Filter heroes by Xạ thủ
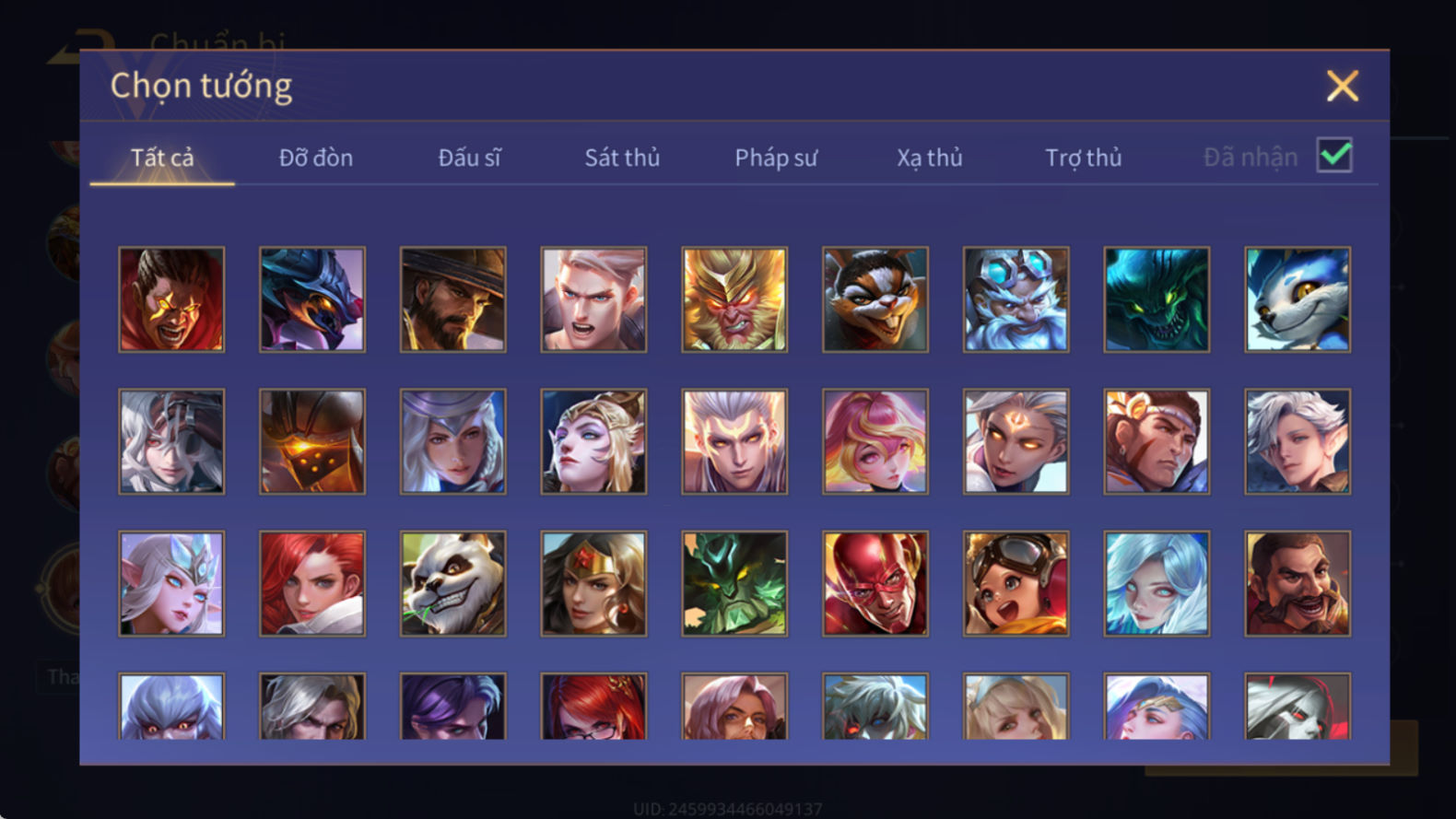1456x819 pixels. click(x=930, y=158)
